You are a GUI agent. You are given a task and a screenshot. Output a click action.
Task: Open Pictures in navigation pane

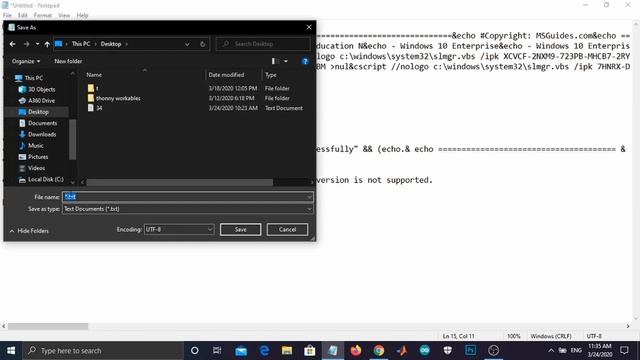(x=33, y=157)
